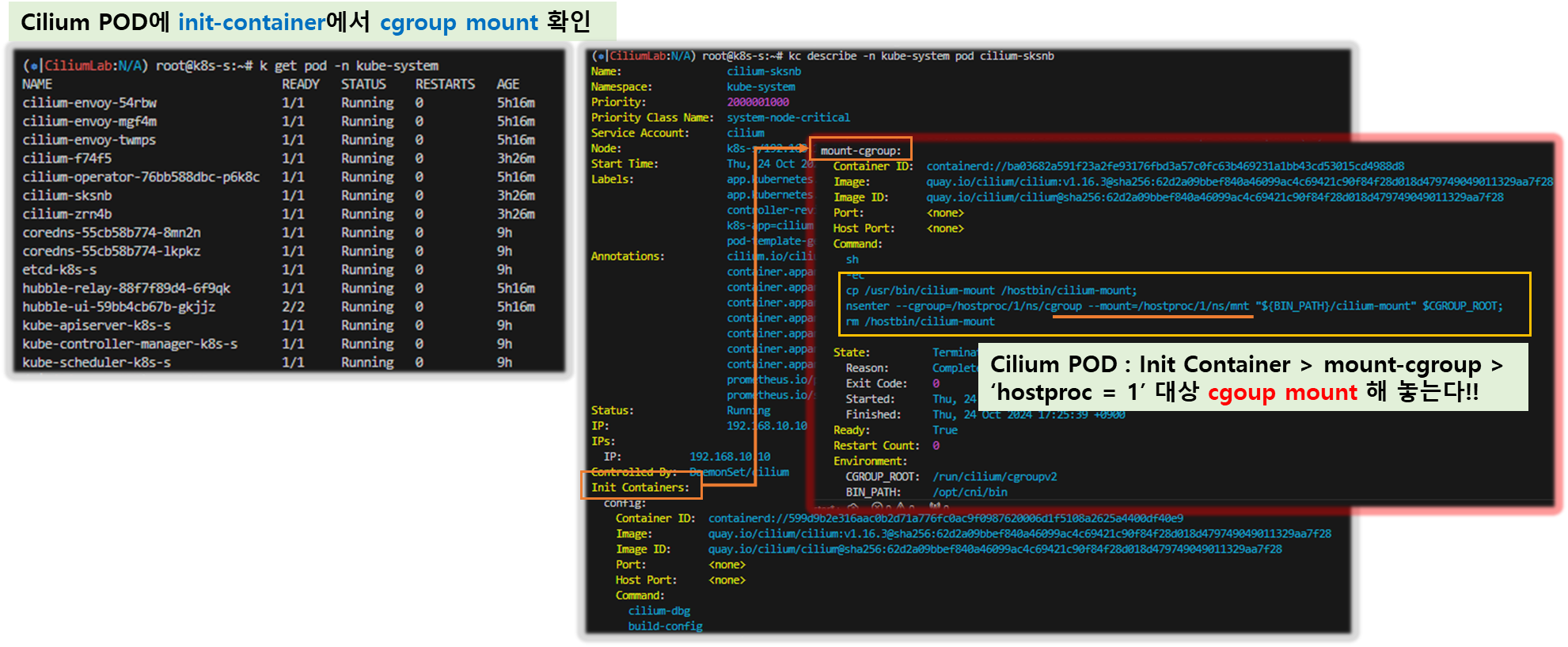Click the Ready value True

945,430
